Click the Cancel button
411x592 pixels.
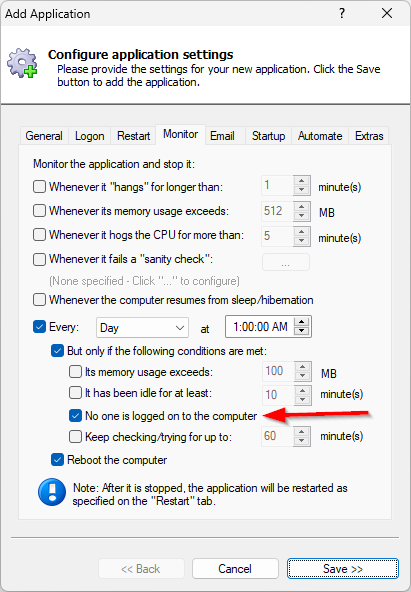pyautogui.click(x=235, y=569)
